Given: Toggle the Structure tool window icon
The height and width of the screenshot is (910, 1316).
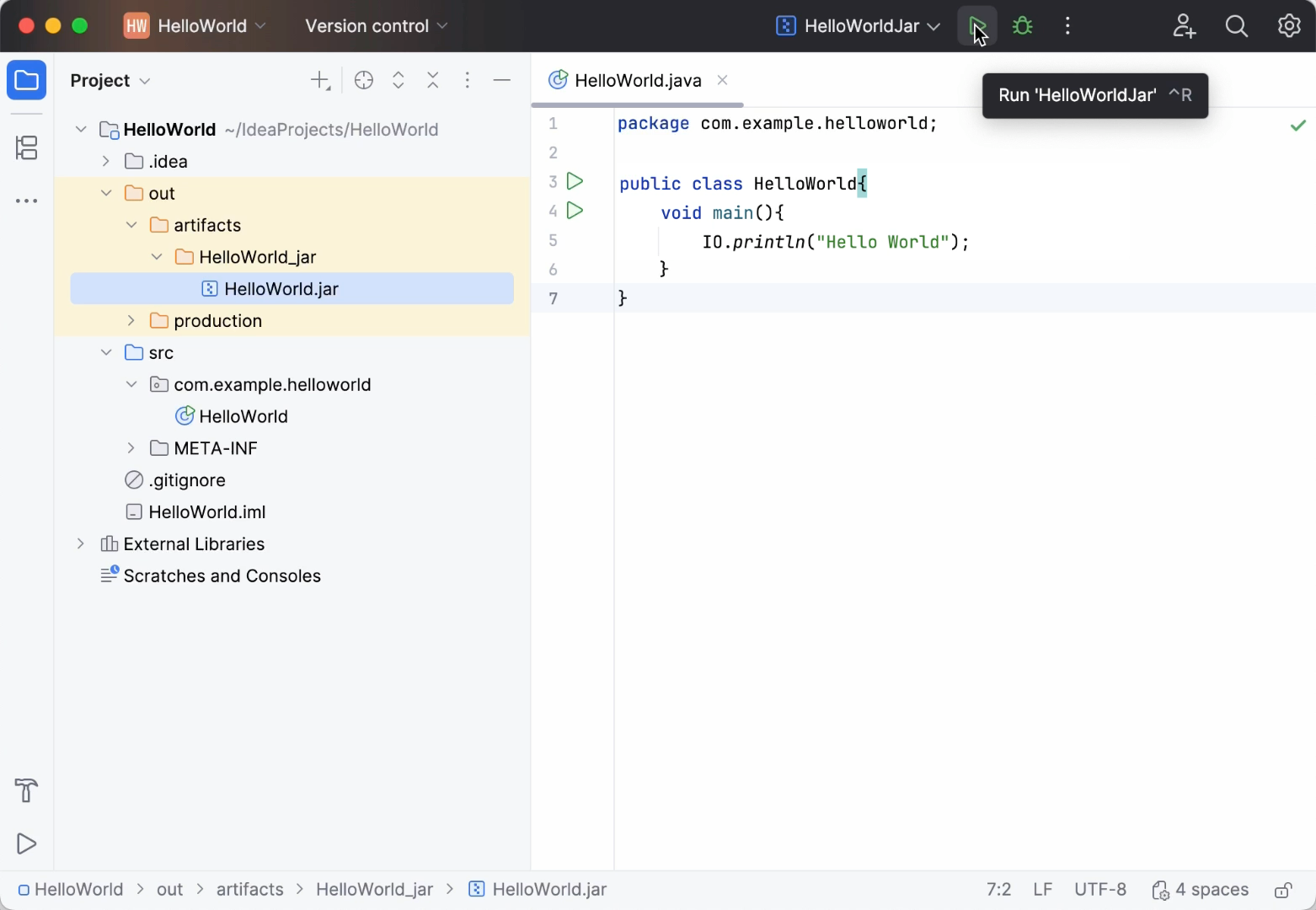Looking at the screenshot, I should pos(26,147).
